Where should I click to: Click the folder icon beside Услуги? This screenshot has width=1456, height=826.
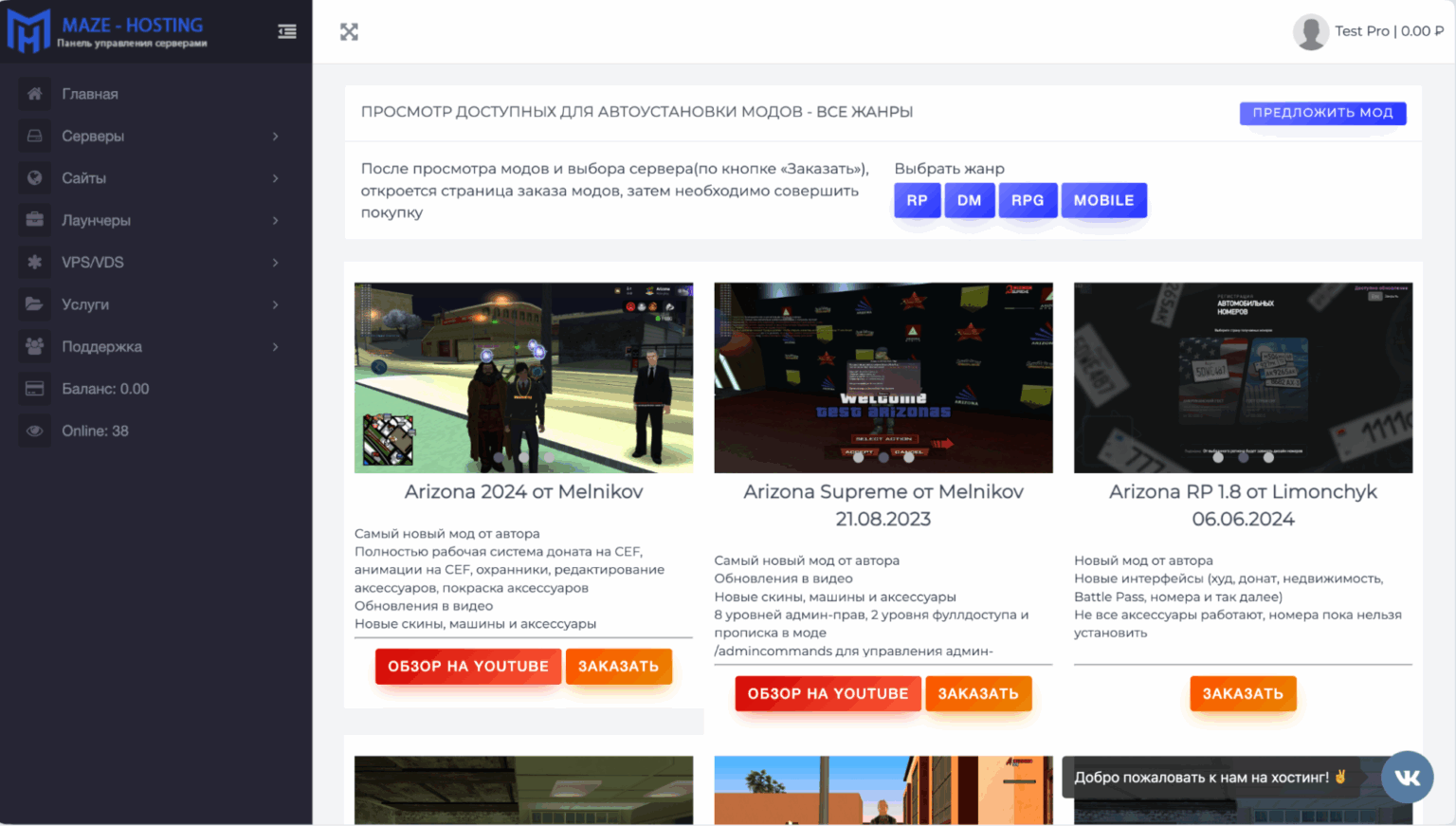pyautogui.click(x=34, y=303)
